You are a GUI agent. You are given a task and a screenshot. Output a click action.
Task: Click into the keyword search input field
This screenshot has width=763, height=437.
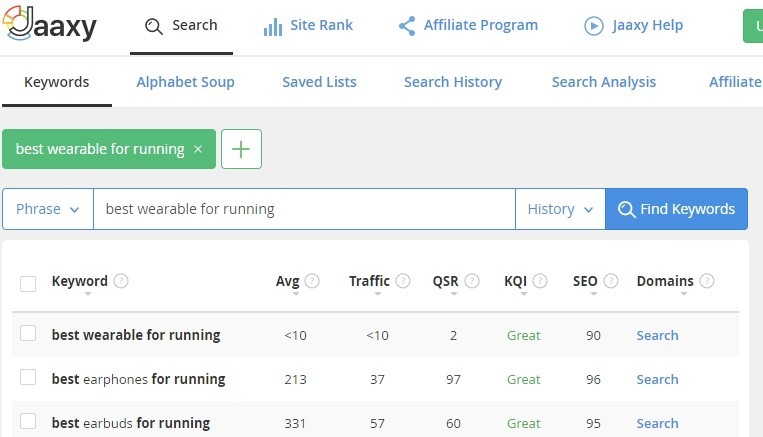305,209
